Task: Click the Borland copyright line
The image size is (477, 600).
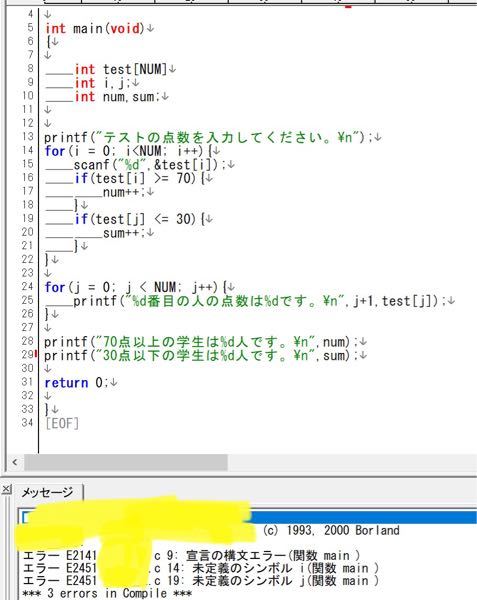Action: (331, 530)
